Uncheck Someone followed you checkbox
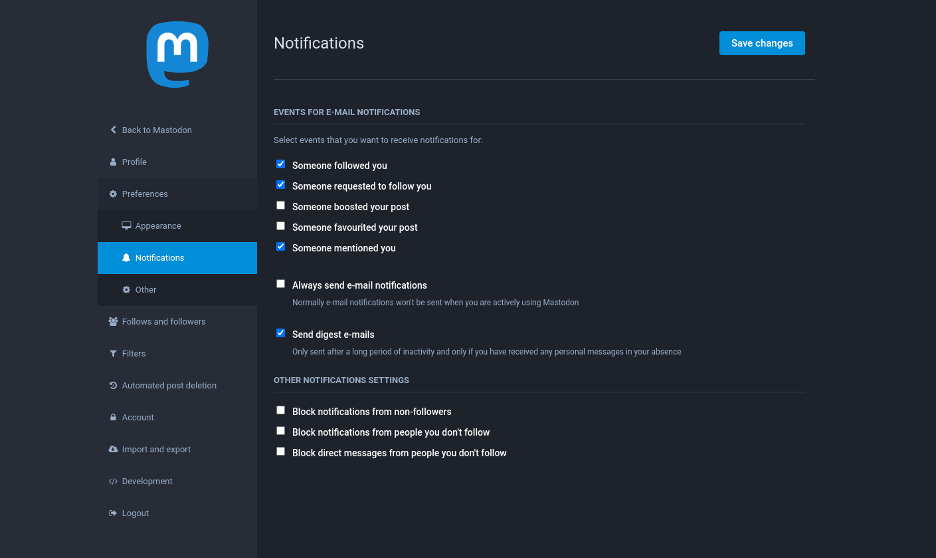 281,164
